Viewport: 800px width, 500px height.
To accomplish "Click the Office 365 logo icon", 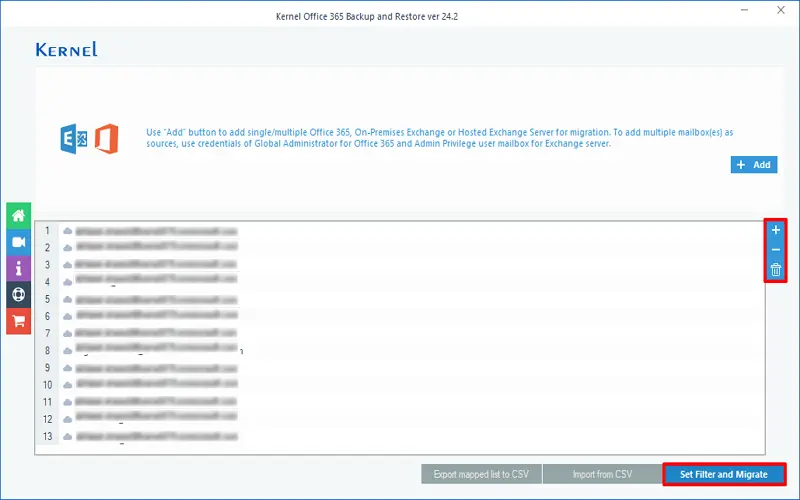I will pos(107,138).
